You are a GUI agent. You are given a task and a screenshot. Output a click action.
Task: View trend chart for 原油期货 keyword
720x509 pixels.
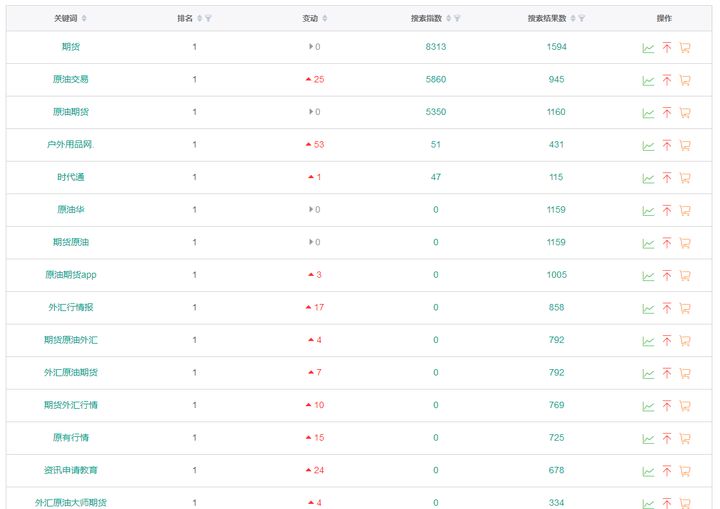[648, 113]
